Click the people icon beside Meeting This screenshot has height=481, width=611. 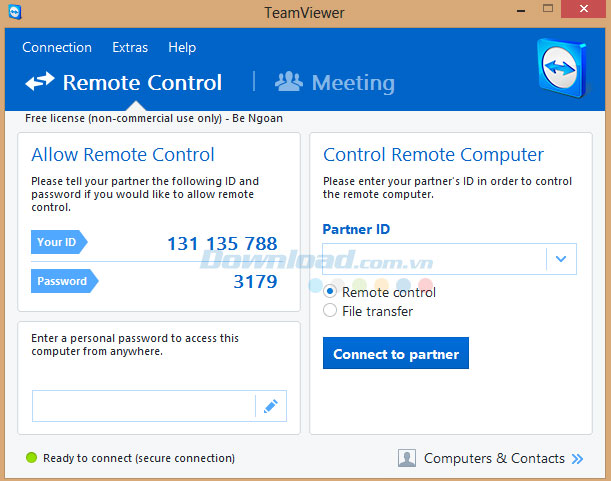pyautogui.click(x=289, y=82)
